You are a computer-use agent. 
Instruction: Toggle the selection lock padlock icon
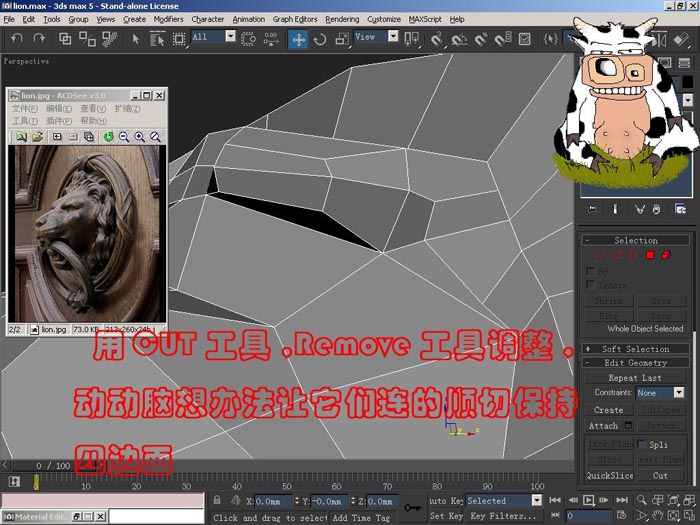(x=217, y=500)
